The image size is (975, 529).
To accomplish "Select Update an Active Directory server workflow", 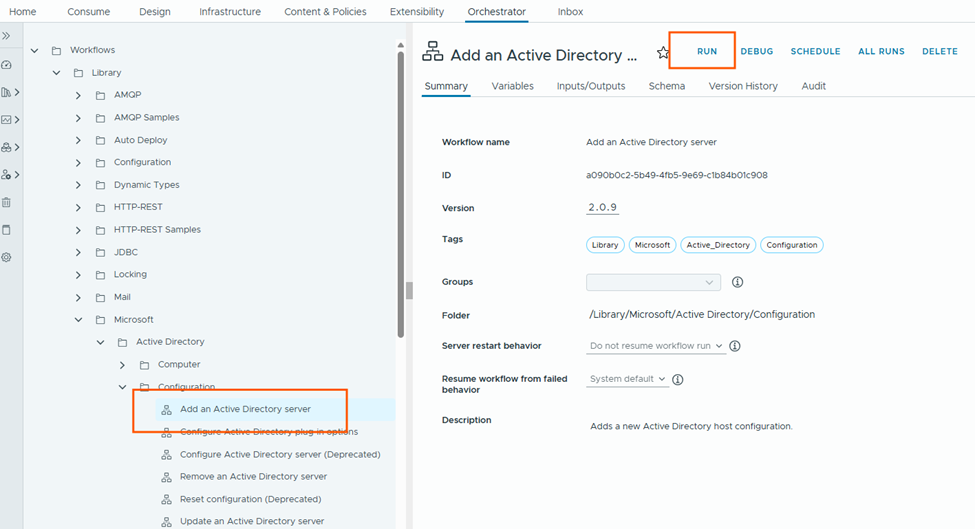I will pos(252,521).
